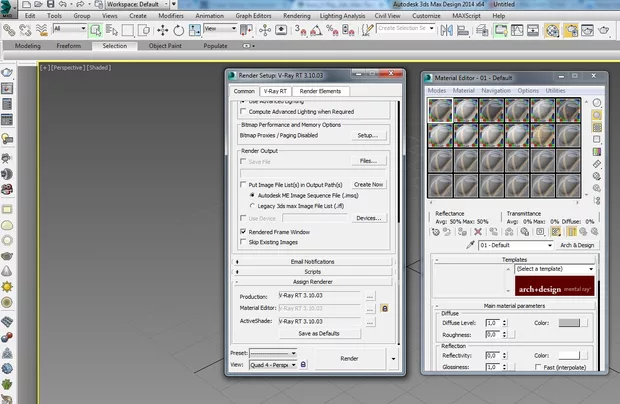Viewport: 620px width, 404px height.
Task: Toggle the Backlight icon in Material Editor
Action: [x=597, y=118]
